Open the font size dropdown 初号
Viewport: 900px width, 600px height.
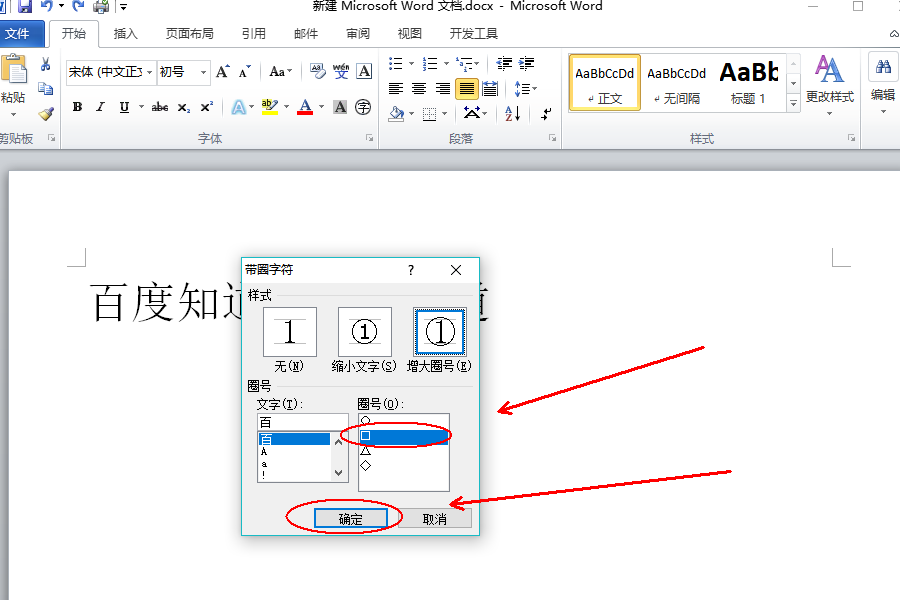coord(203,72)
